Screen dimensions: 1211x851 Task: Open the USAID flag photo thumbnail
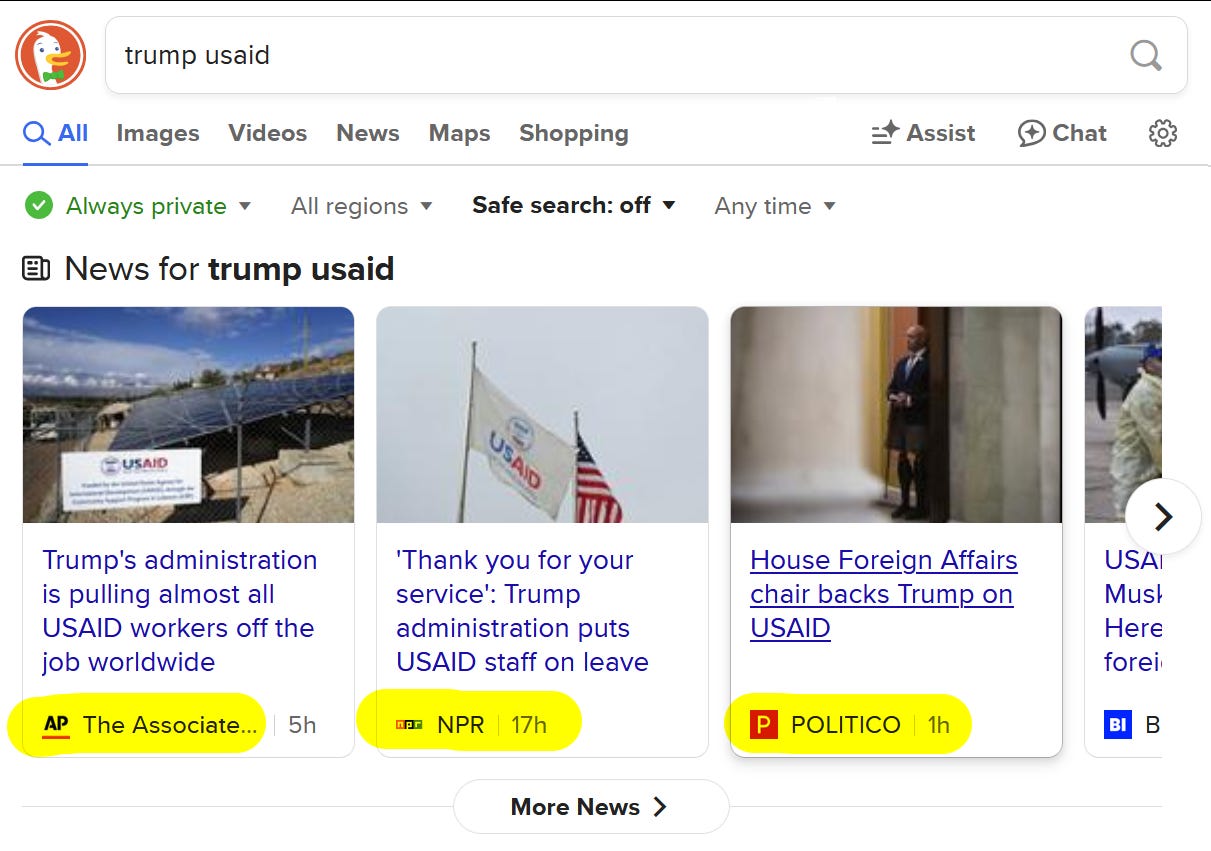point(542,415)
